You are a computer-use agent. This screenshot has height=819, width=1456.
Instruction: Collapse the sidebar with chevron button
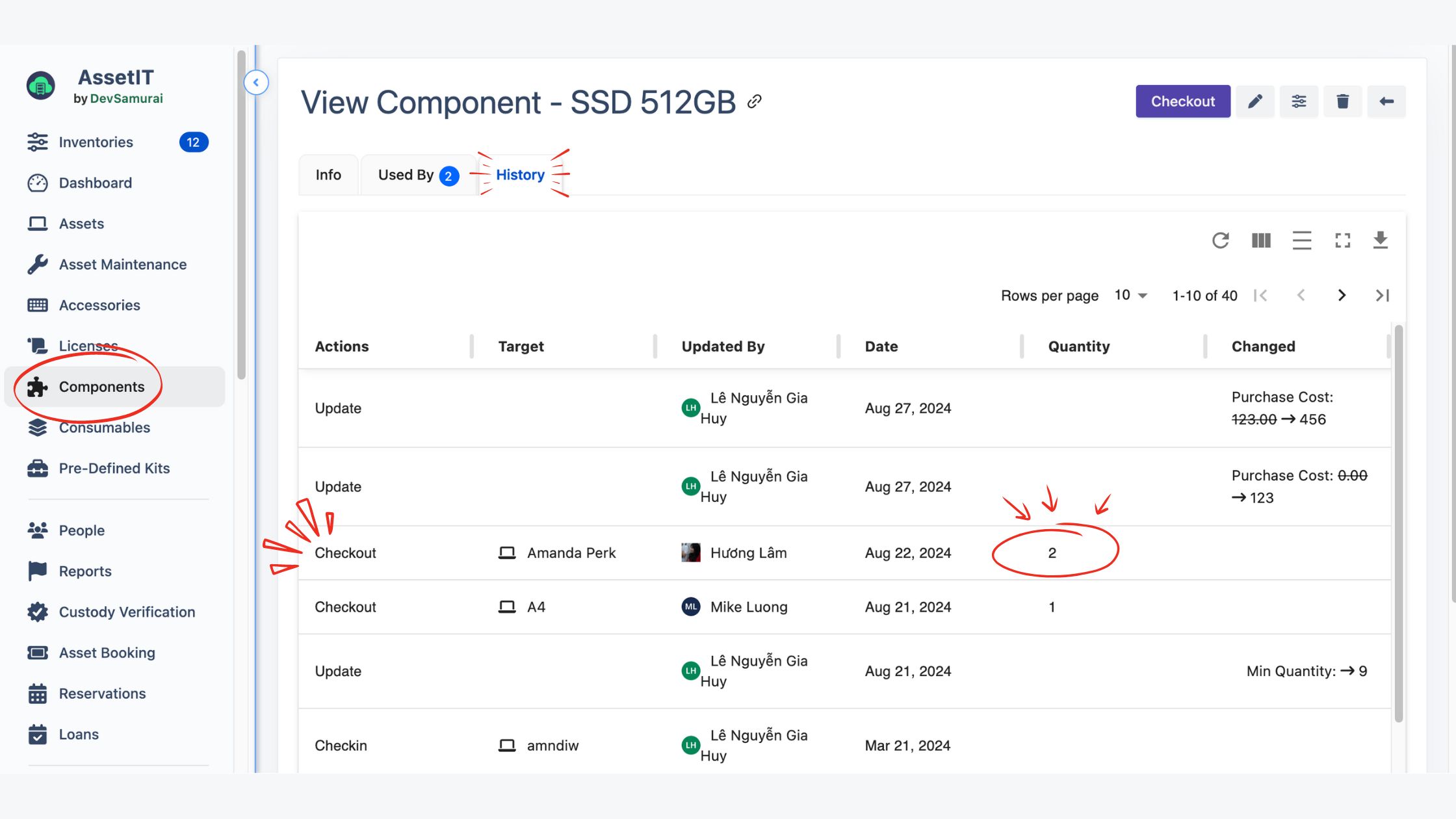click(x=256, y=83)
